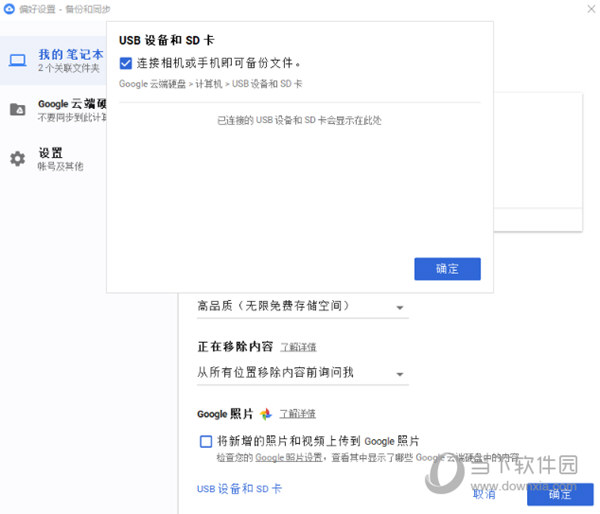Screen dimensions: 600x514
Task: Expand the 高品质 upload quality dropdown
Action: (x=303, y=307)
